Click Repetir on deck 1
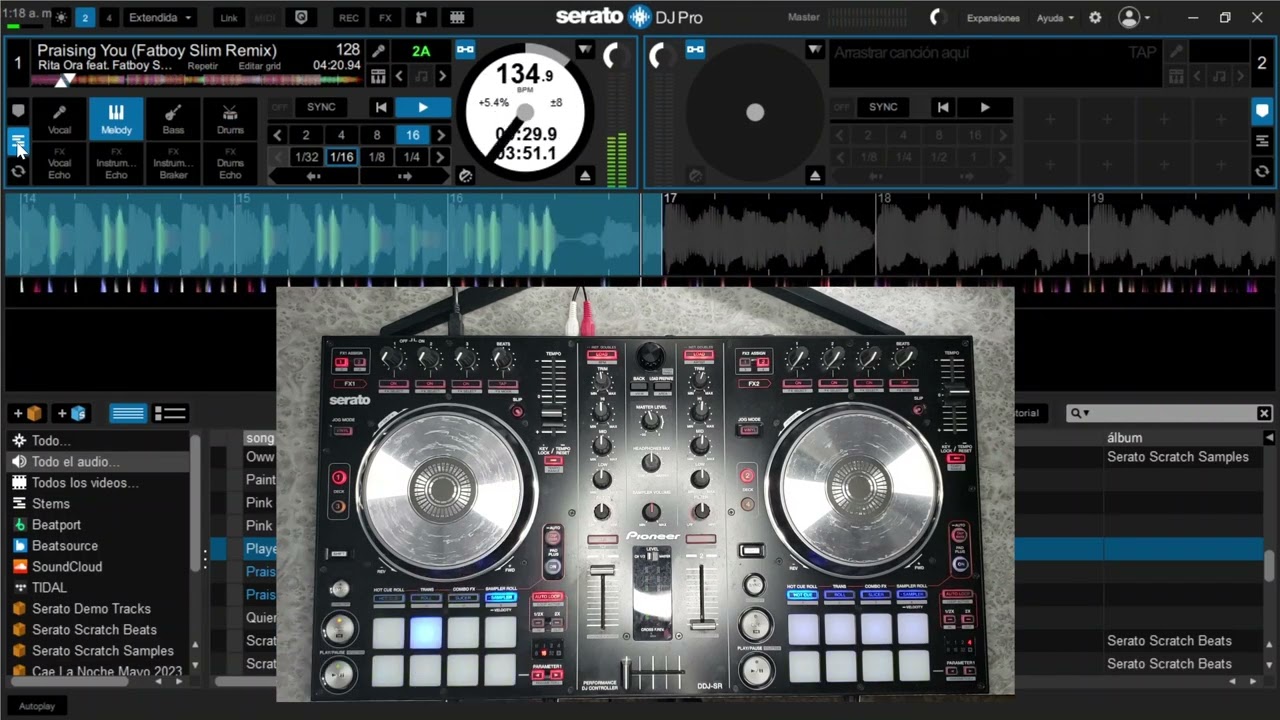Image resolution: width=1280 pixels, height=720 pixels. [x=203, y=66]
